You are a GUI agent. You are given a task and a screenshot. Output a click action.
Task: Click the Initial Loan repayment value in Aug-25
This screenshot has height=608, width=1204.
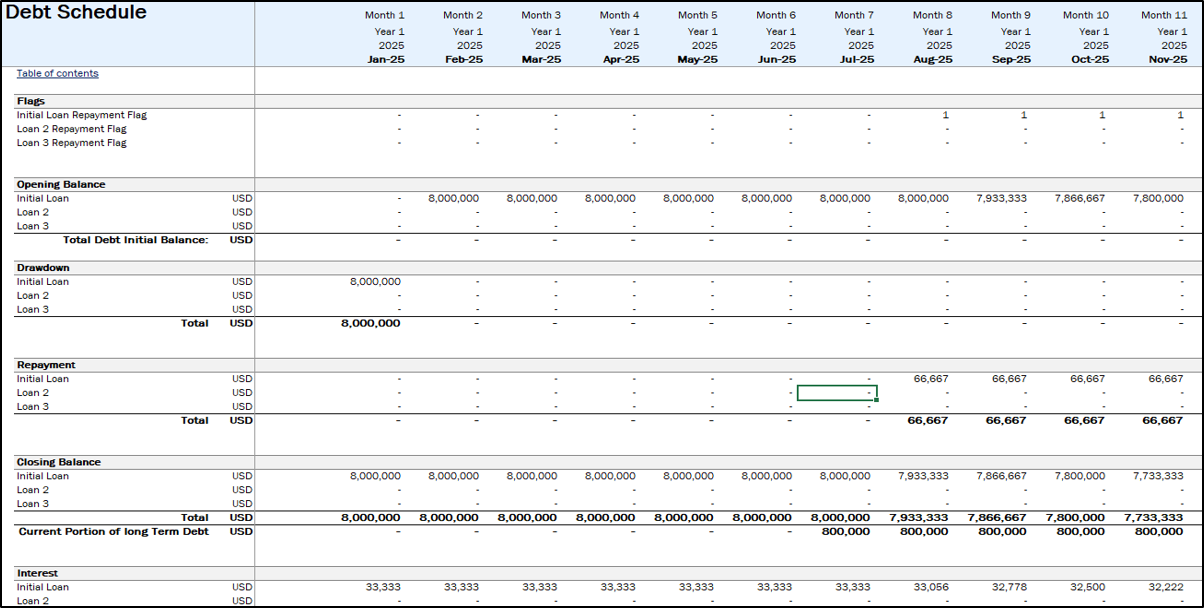930,379
